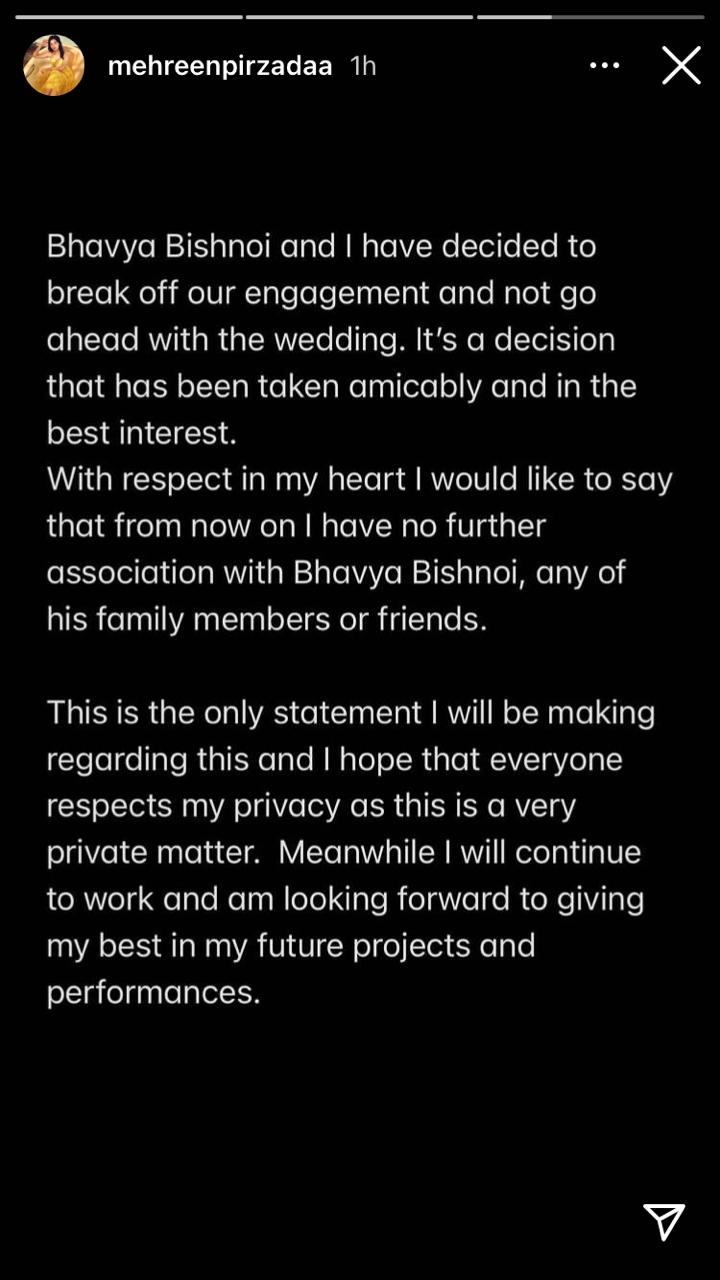Click the "best interest." text line
The width and height of the screenshot is (720, 1280).
[142, 432]
